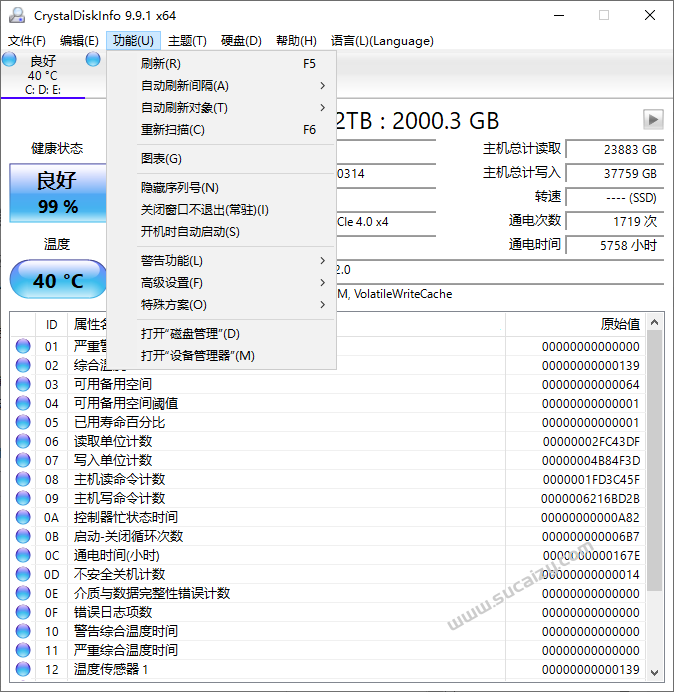Click the next disk arrow button
Viewport: 674px width, 692px height.
click(653, 119)
